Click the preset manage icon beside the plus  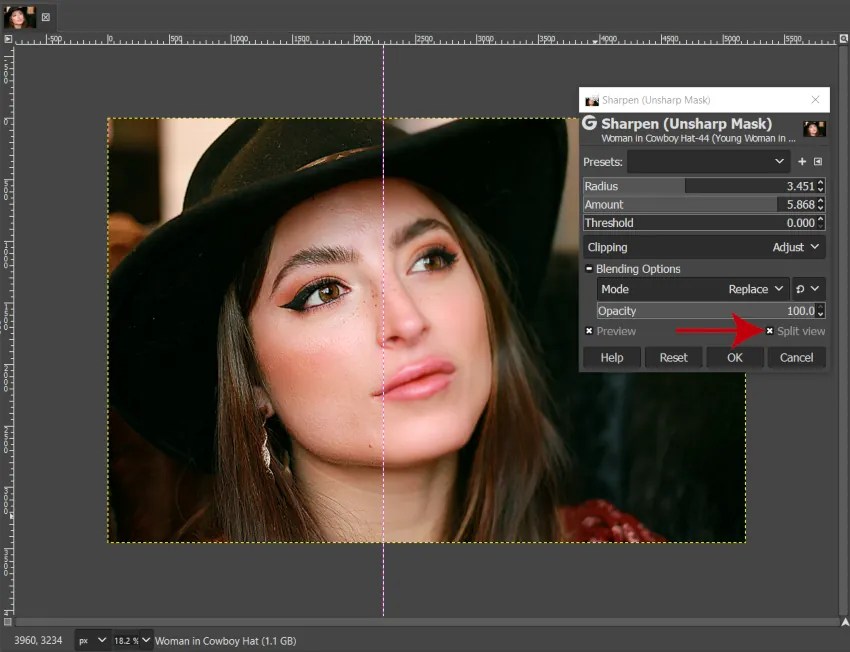pos(818,161)
